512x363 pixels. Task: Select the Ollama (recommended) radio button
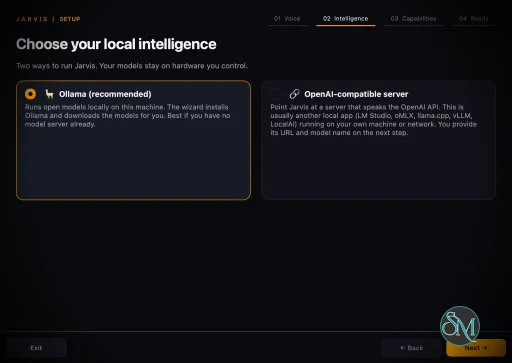click(x=30, y=94)
